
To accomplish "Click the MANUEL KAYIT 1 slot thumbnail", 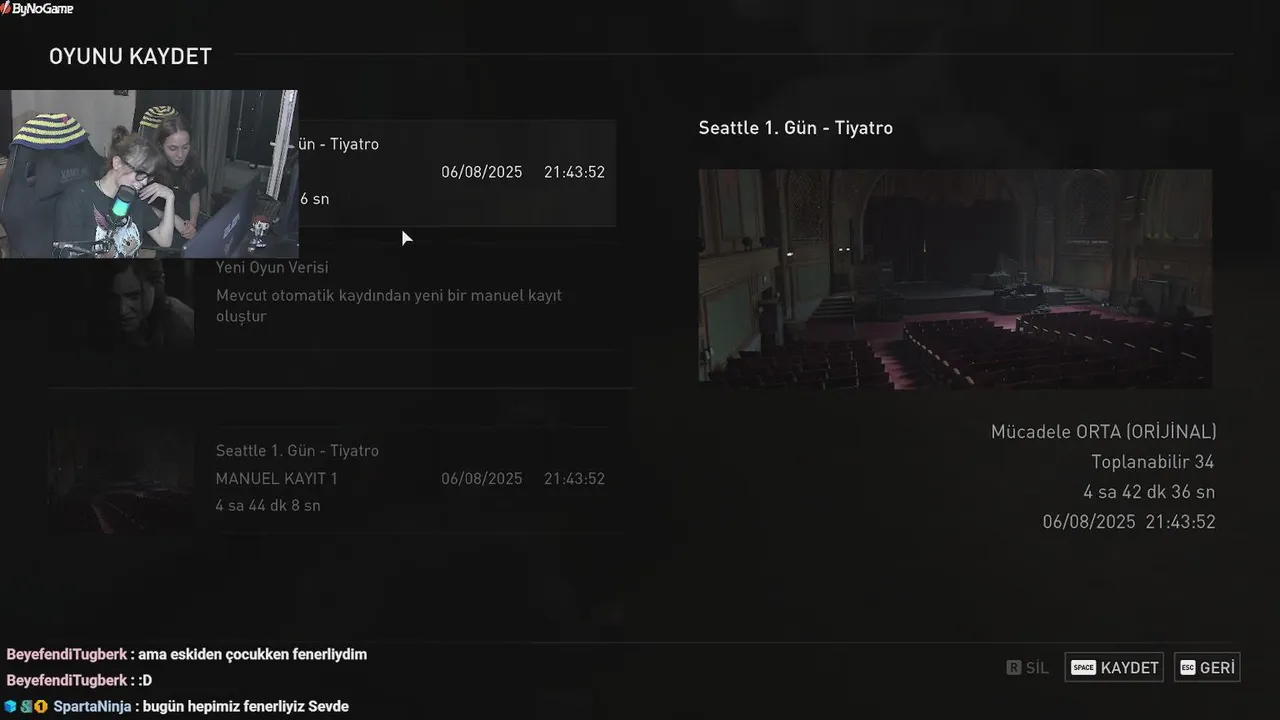I will [121, 480].
